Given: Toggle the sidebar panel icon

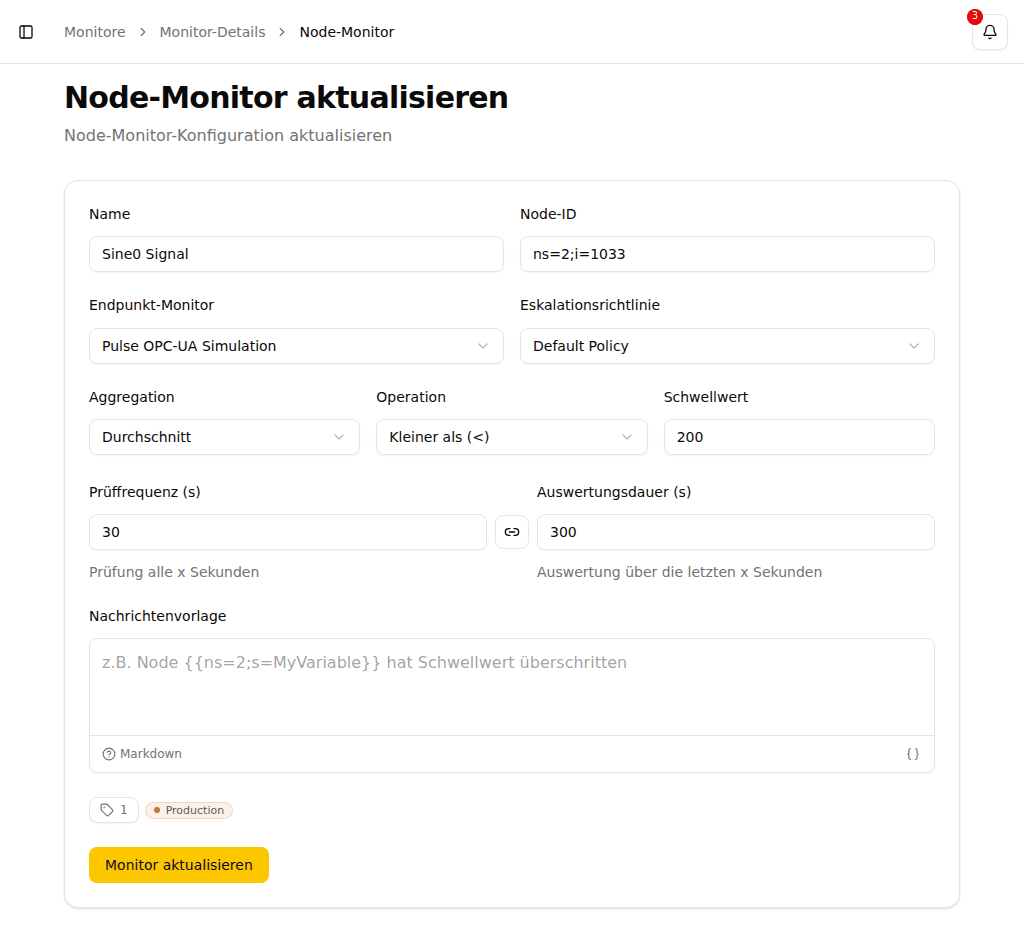Looking at the screenshot, I should click(26, 32).
